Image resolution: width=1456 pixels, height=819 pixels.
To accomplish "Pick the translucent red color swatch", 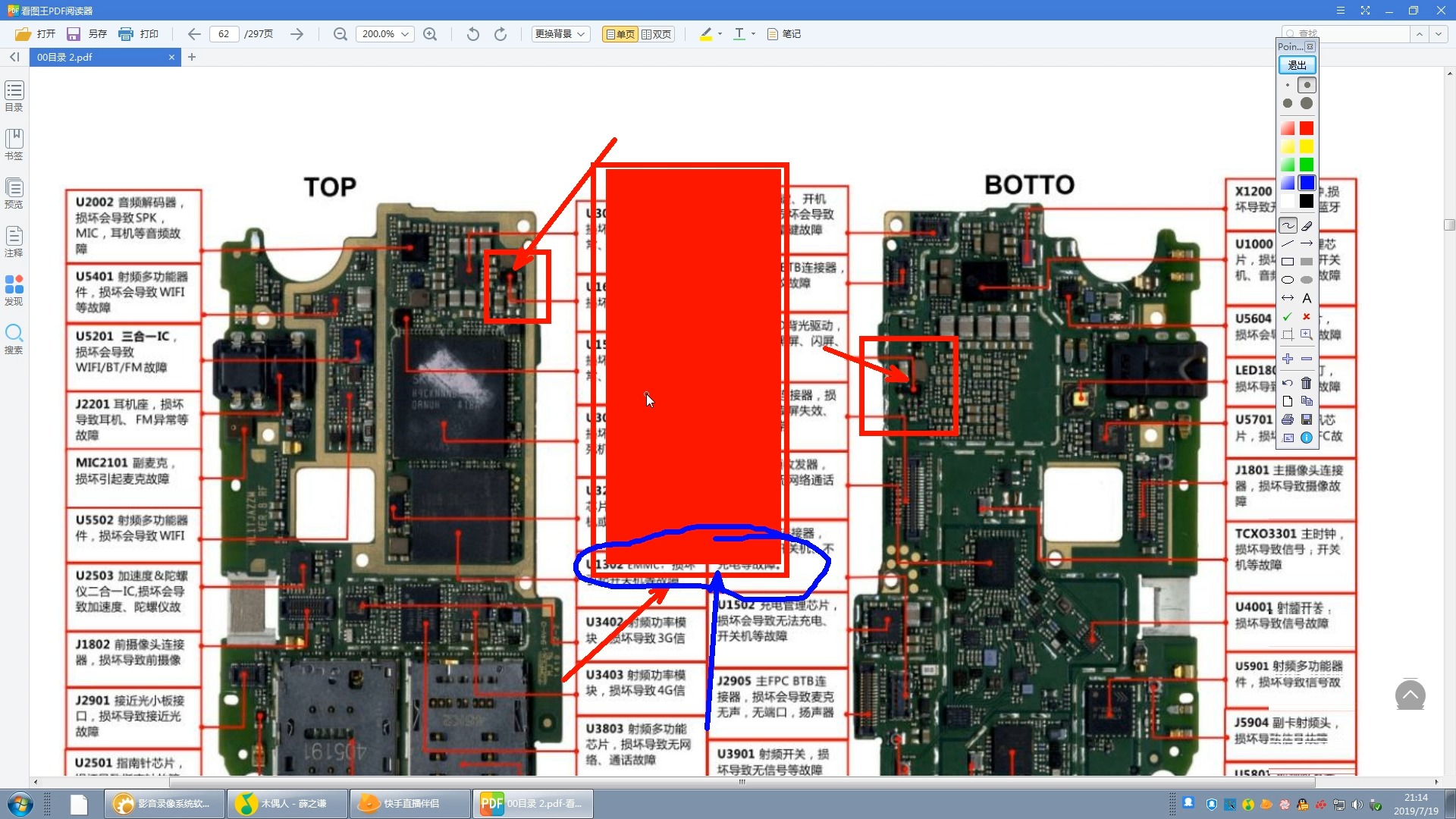I will point(1288,128).
